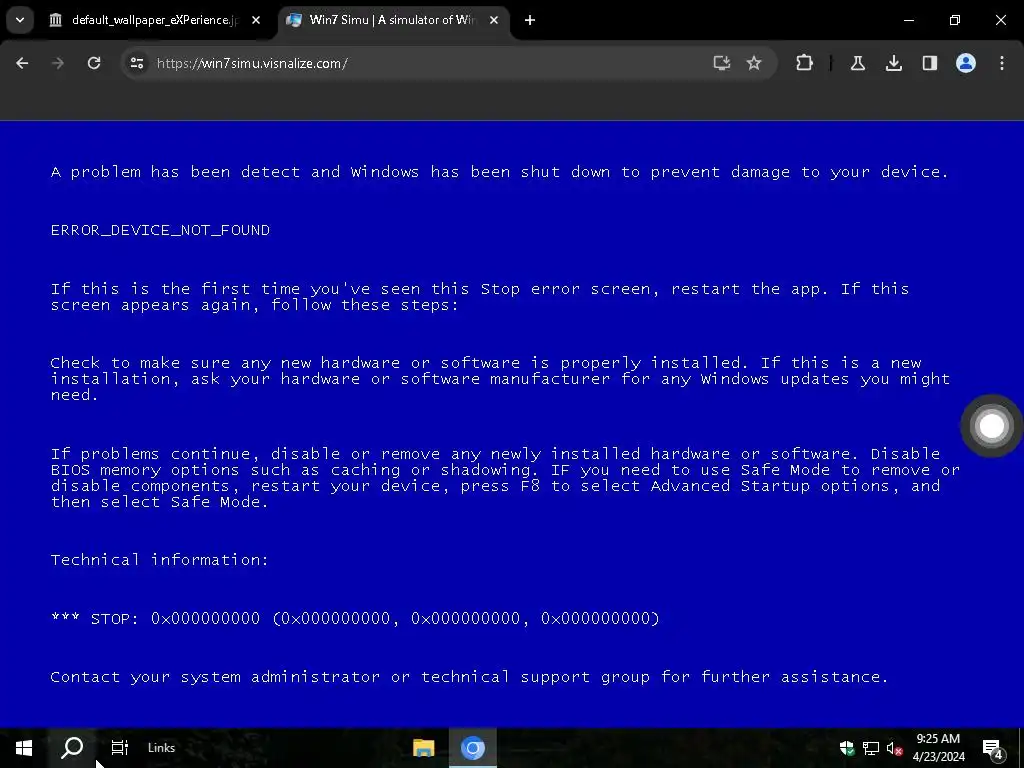This screenshot has height=768, width=1024.
Task: Toggle the browser side panel
Action: click(x=930, y=63)
